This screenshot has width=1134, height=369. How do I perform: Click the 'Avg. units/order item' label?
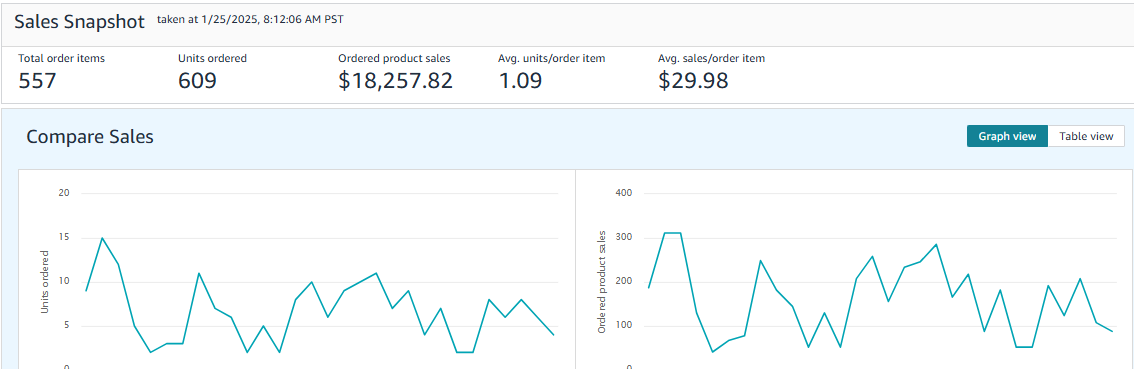[x=552, y=59]
